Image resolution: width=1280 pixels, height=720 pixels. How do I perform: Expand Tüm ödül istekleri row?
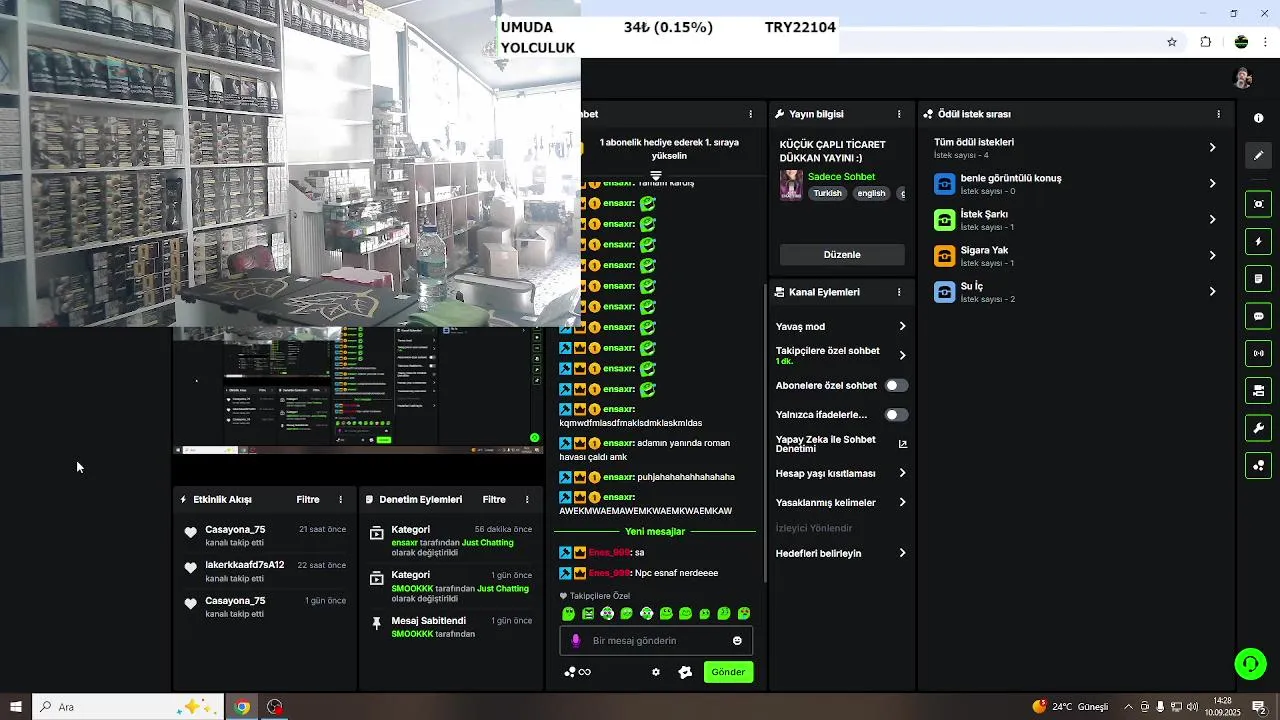pos(1076,147)
